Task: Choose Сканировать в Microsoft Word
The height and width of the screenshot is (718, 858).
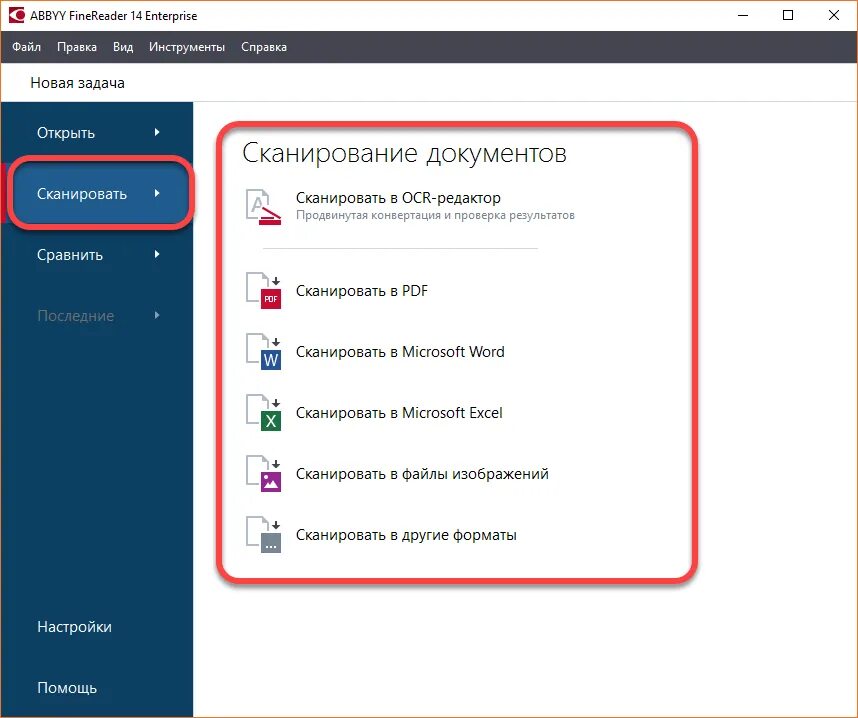Action: [400, 351]
